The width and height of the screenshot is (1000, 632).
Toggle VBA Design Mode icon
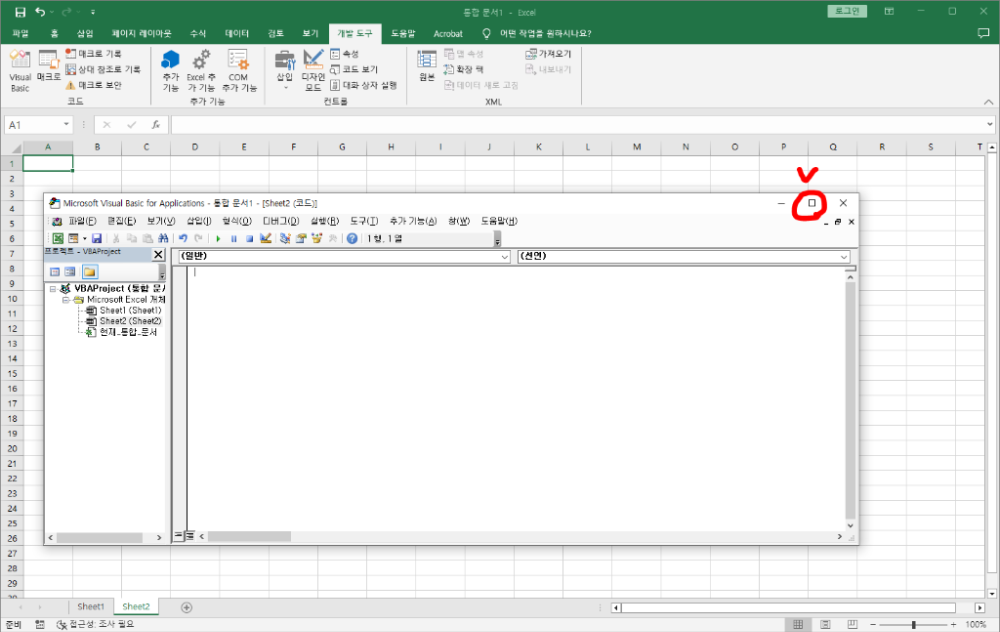pyautogui.click(x=265, y=238)
